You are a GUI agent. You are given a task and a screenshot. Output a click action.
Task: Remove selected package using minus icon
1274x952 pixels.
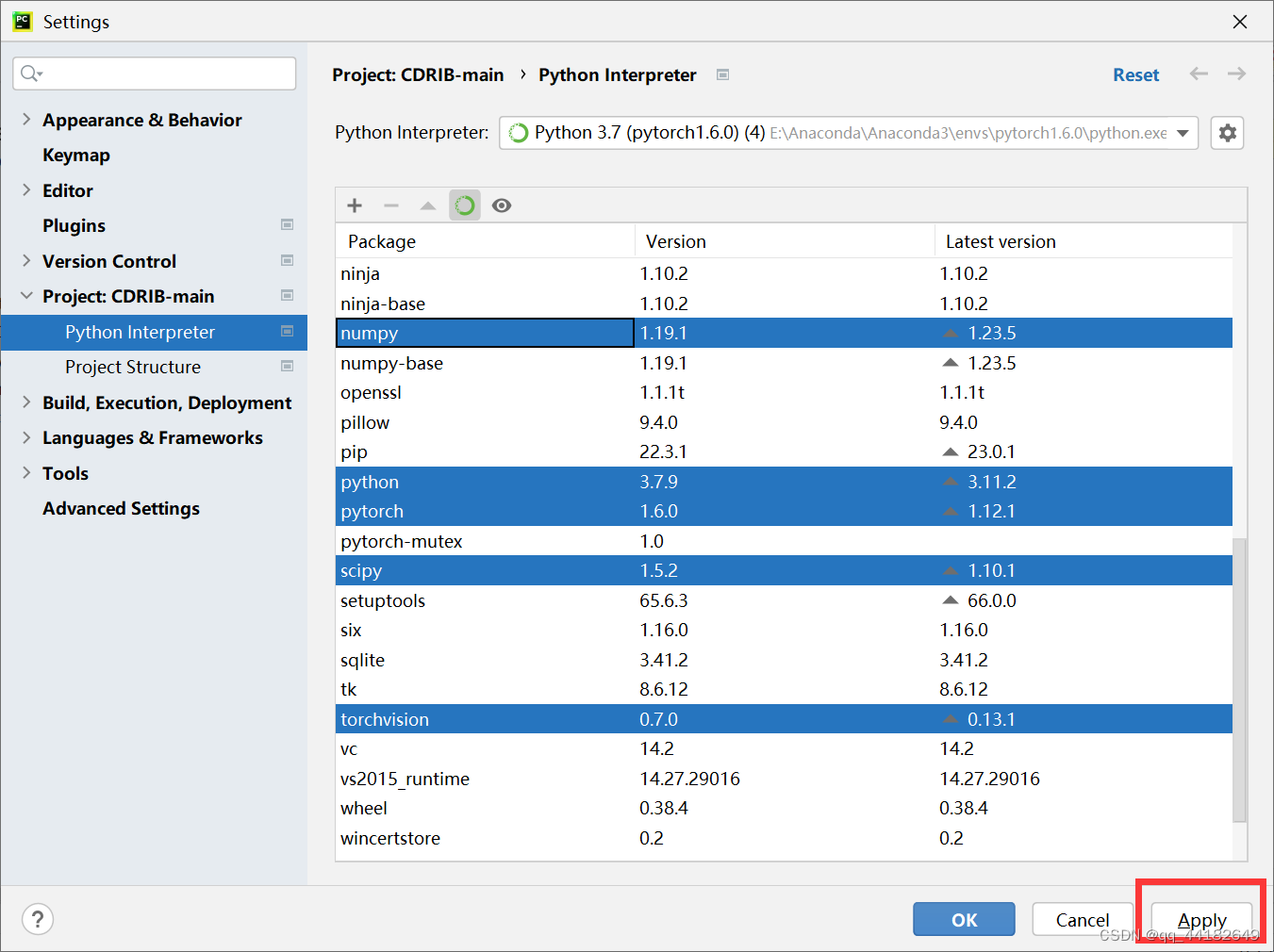390,205
